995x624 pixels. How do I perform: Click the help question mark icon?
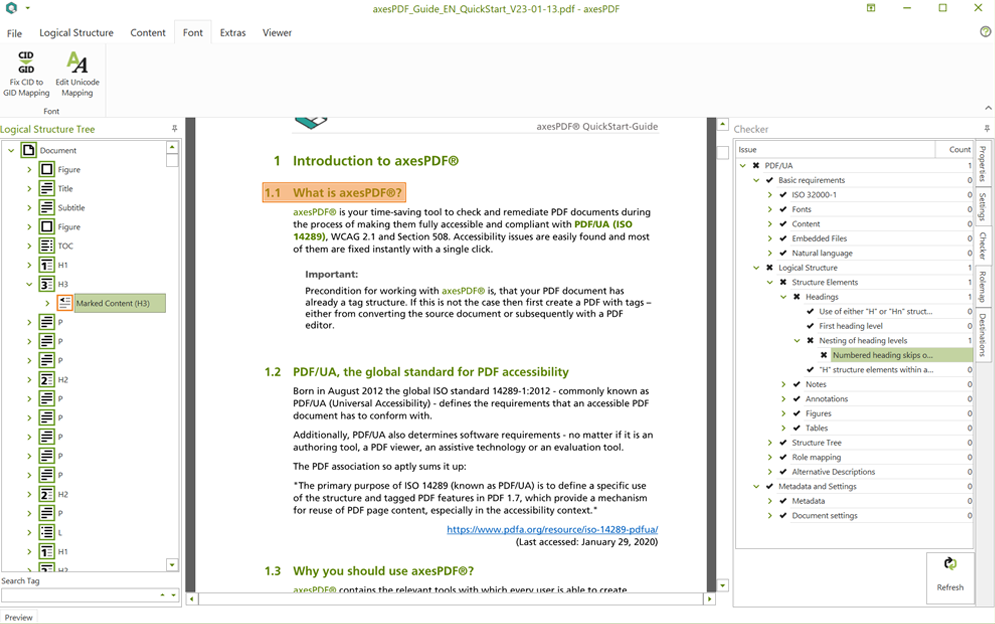pyautogui.click(x=985, y=32)
